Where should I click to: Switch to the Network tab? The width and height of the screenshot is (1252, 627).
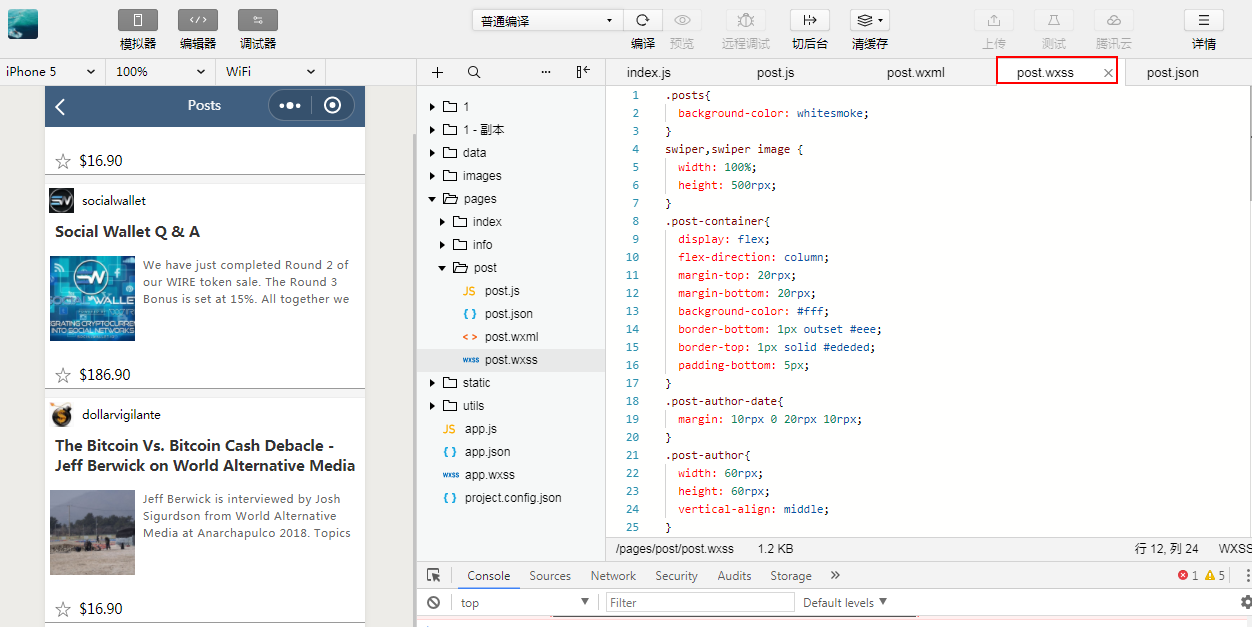click(x=613, y=576)
